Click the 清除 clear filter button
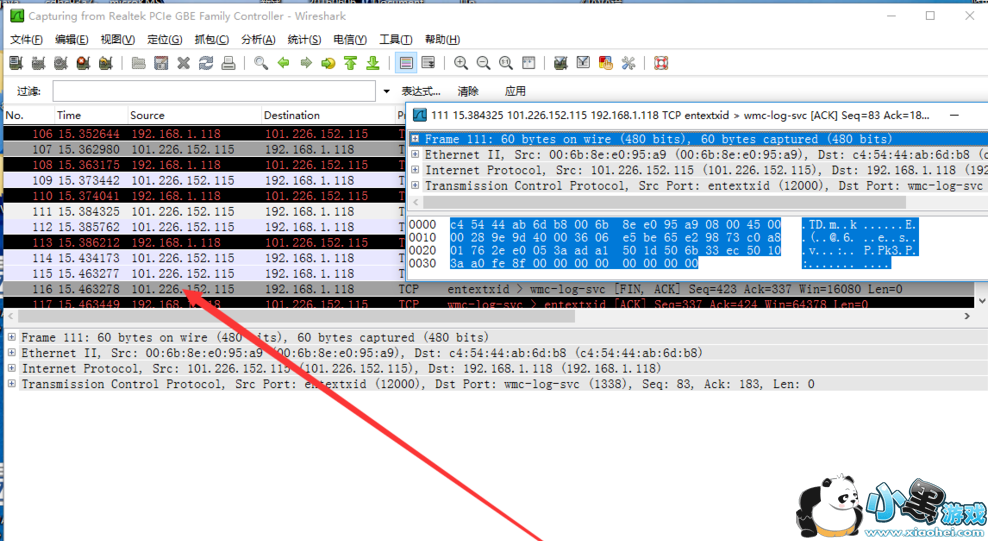The height and width of the screenshot is (541, 988). [x=468, y=91]
